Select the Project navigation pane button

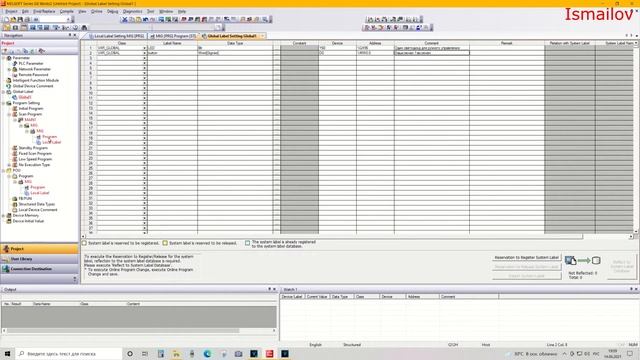tap(40, 249)
